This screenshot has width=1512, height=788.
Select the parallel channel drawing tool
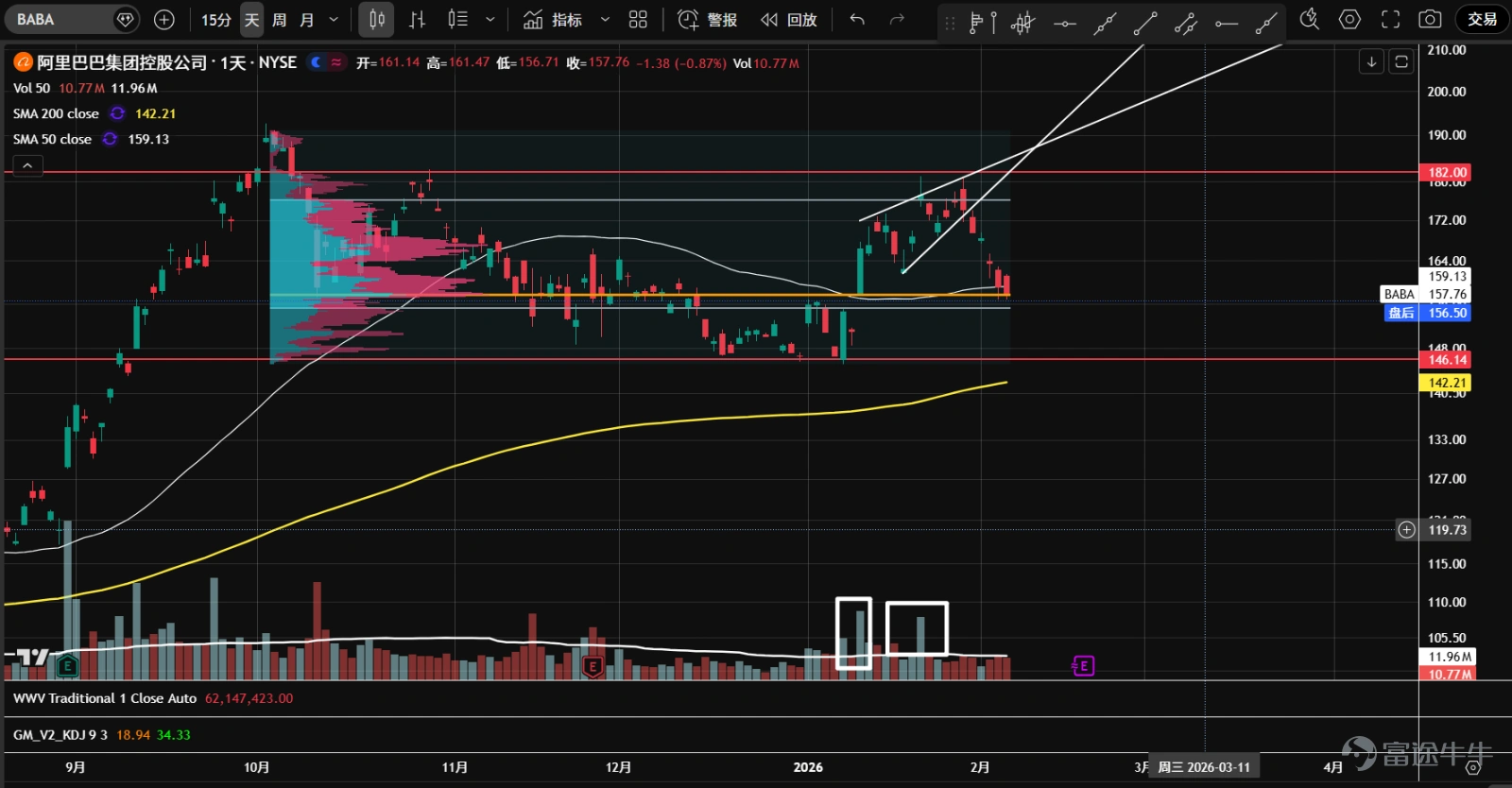[x=1186, y=22]
